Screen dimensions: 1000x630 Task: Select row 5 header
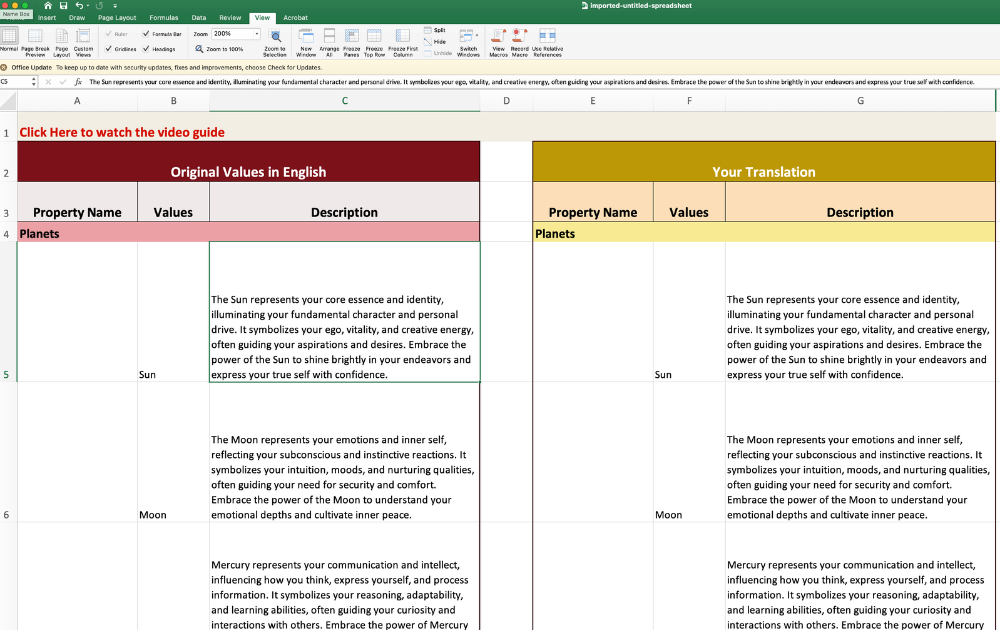tap(8, 312)
